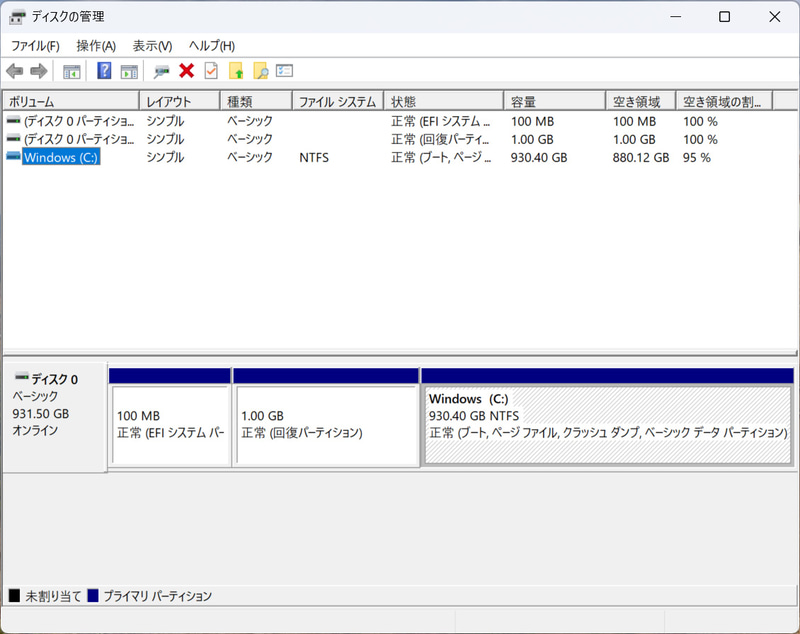Close the Disk Management window

[774, 16]
